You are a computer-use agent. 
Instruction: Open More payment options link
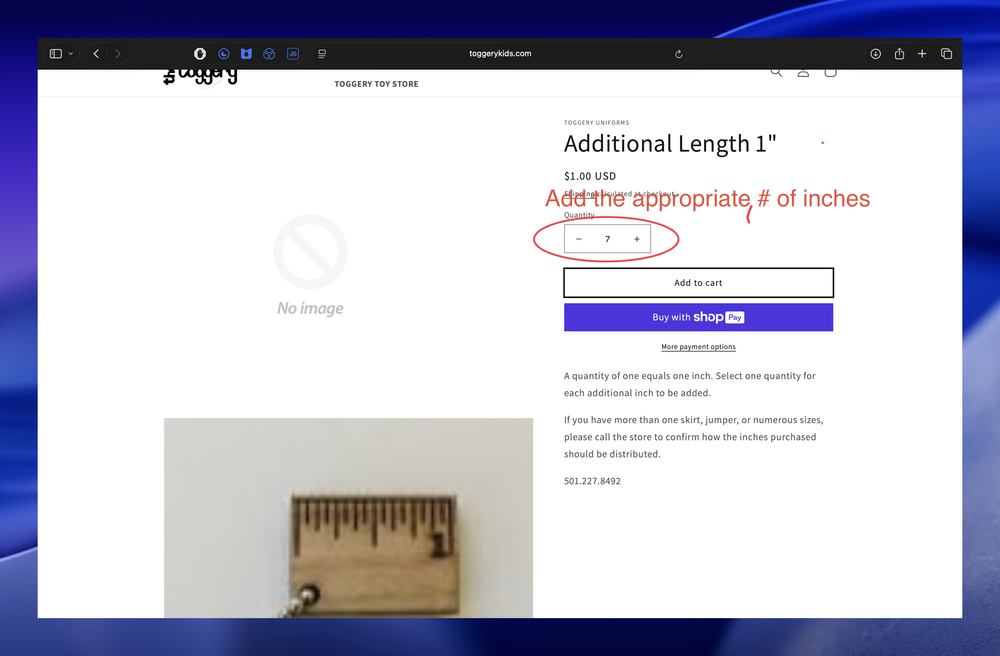(x=698, y=347)
